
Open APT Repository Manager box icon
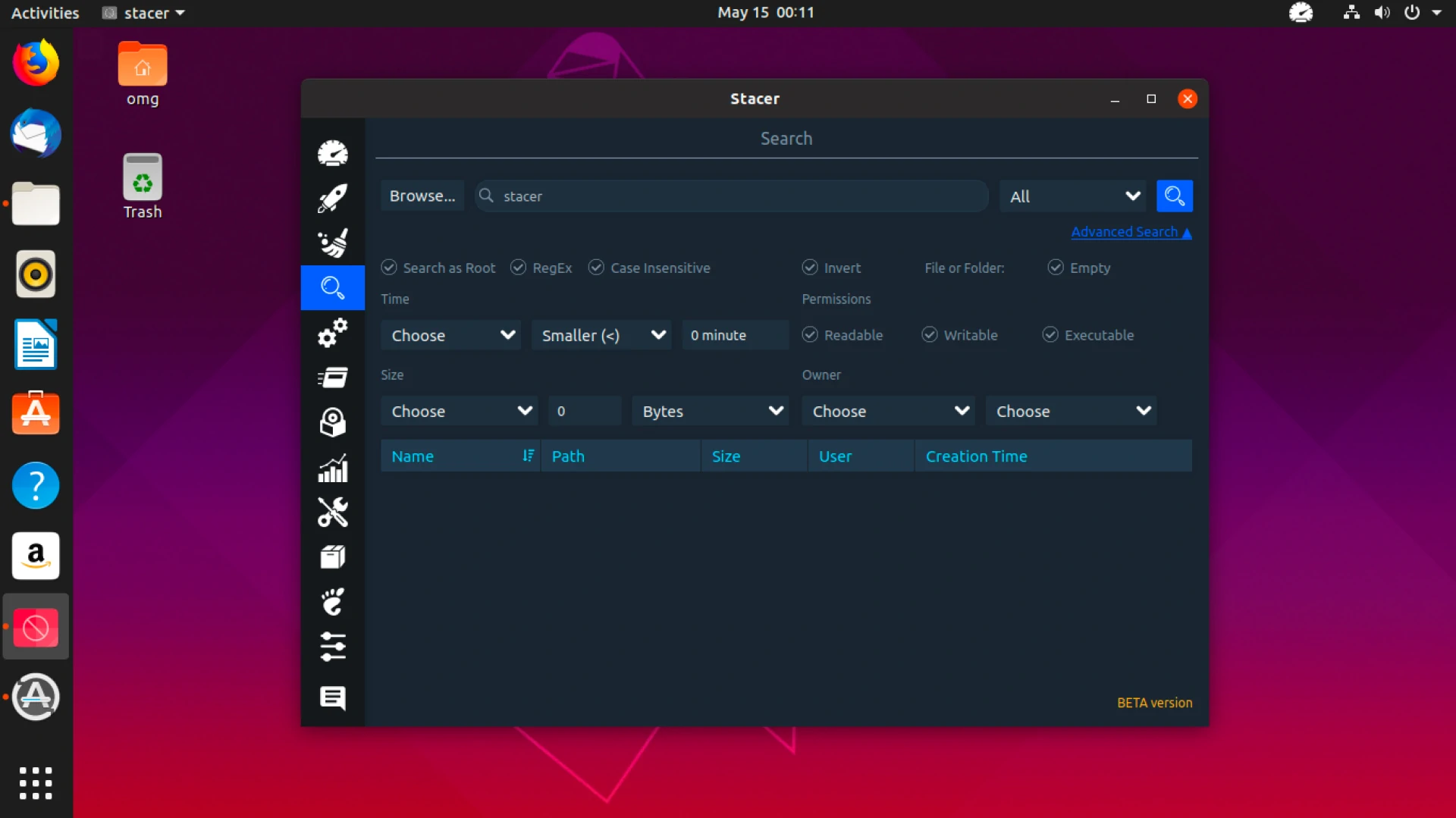coord(332,557)
